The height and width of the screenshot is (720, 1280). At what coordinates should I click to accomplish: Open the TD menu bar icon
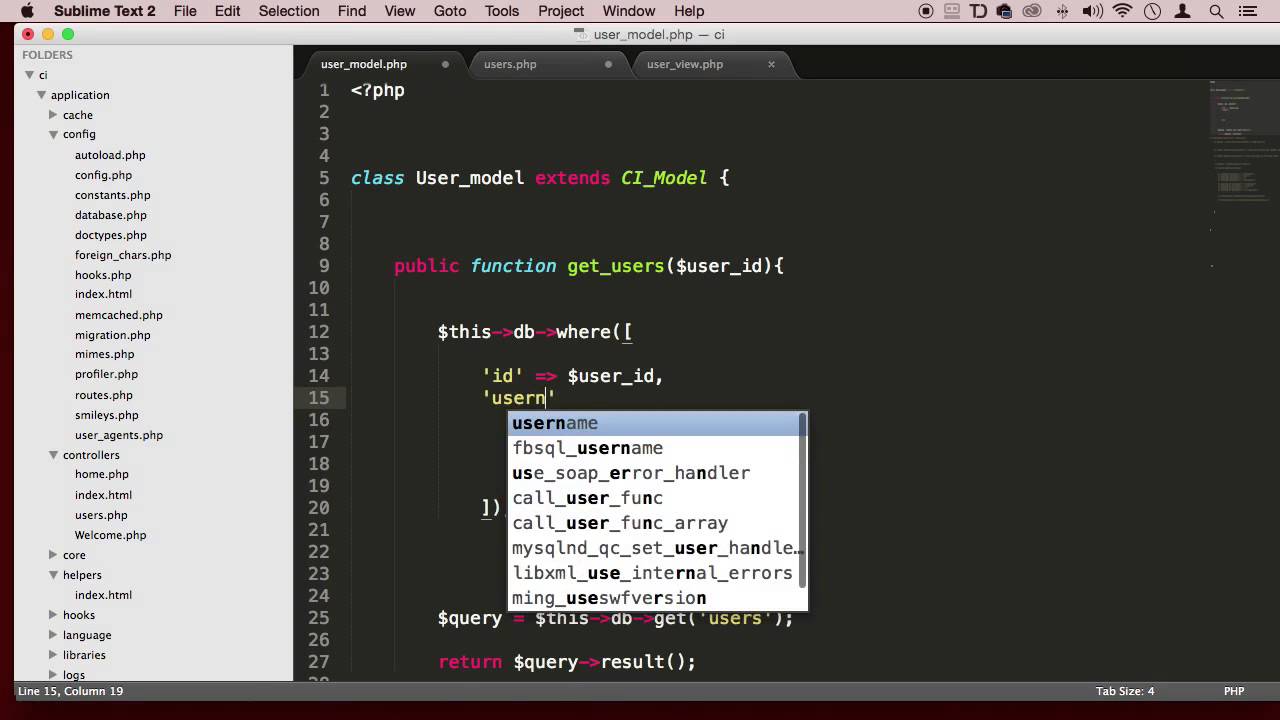978,12
